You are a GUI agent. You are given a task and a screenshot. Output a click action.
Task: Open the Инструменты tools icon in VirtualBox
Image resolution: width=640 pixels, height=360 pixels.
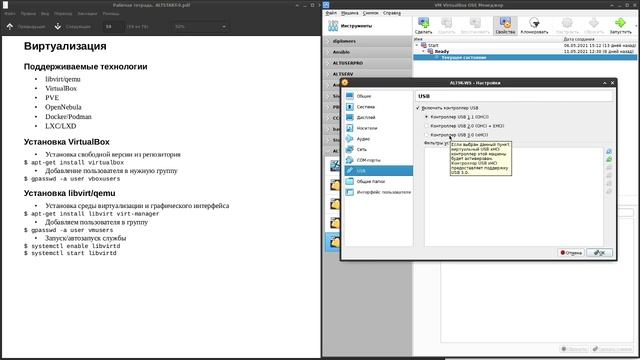333,26
